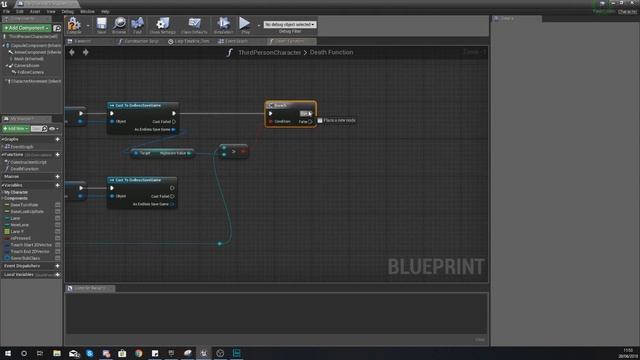Image resolution: width=640 pixels, height=360 pixels.
Task: Open the Window menu
Action: (87, 11)
